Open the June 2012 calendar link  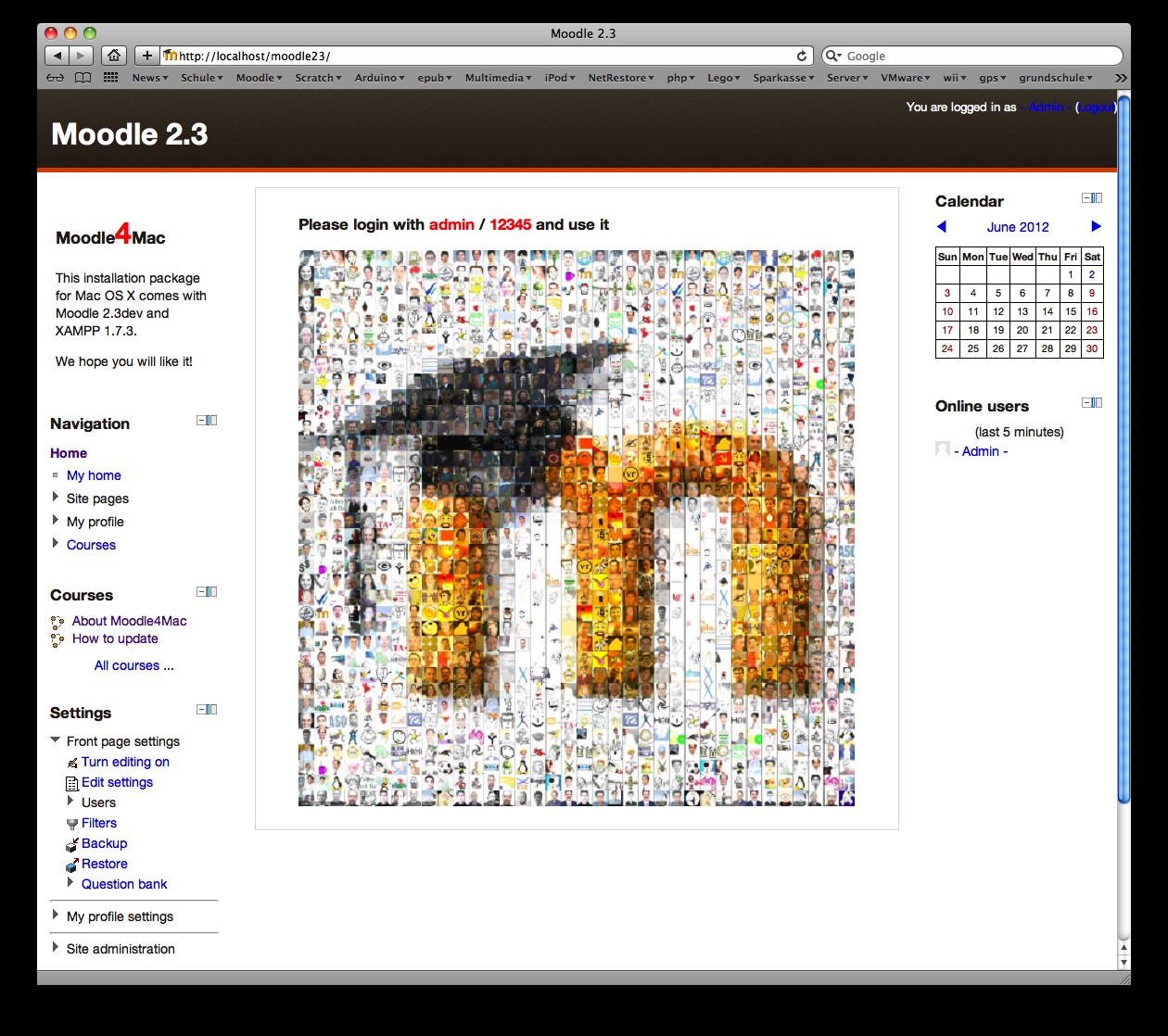pos(1018,227)
